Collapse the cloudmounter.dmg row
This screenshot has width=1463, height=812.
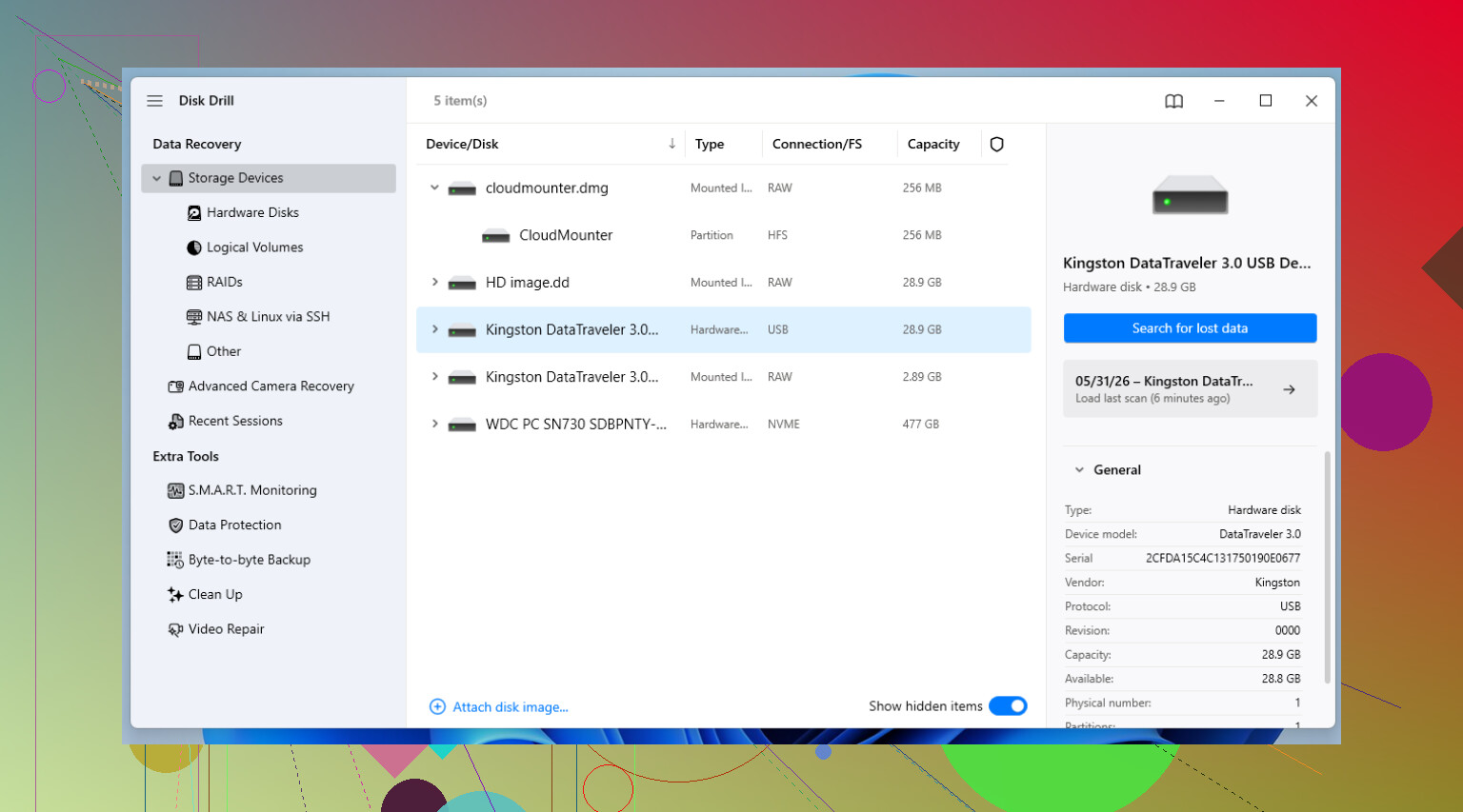click(434, 188)
